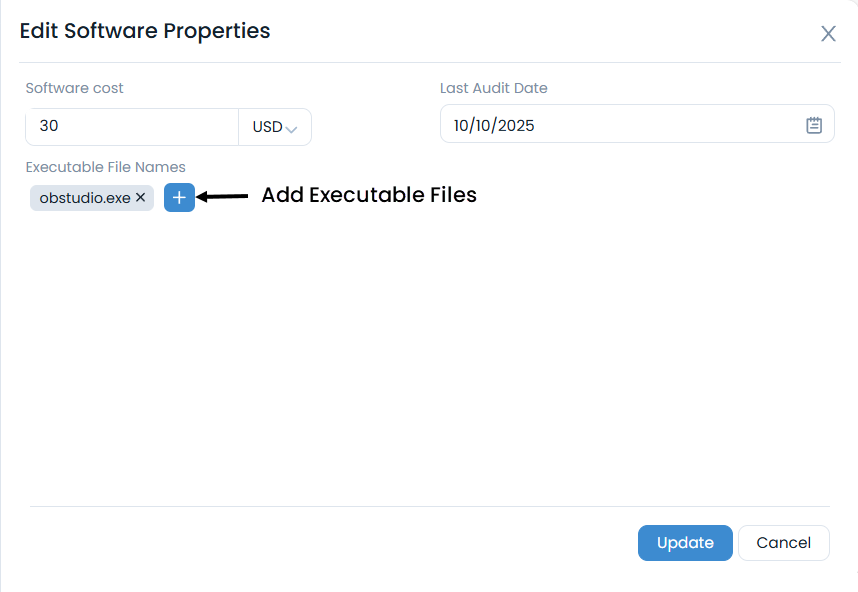
Task: Click the X to dismiss the dialog
Action: pos(828,33)
